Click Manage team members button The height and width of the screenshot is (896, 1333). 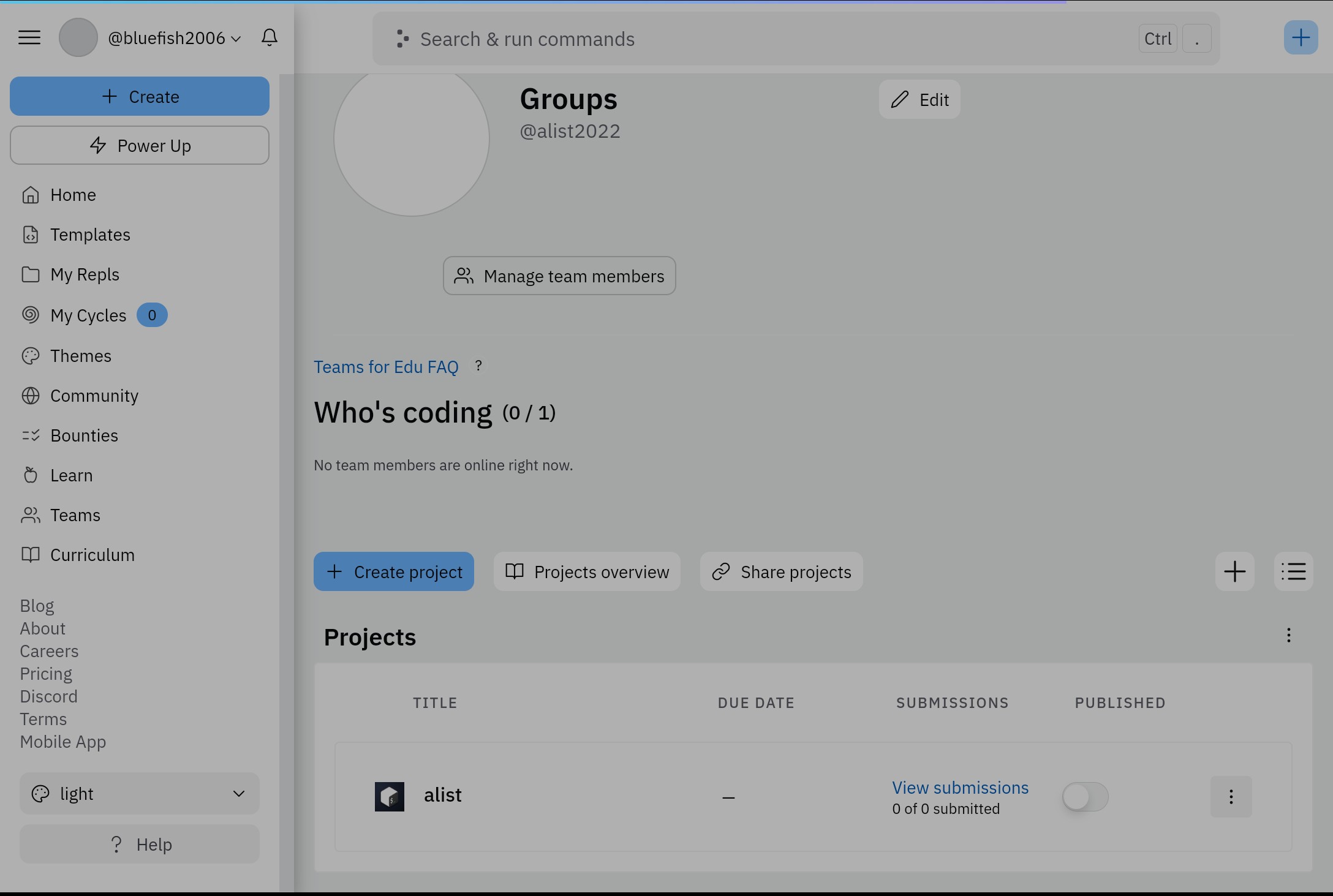tap(559, 276)
